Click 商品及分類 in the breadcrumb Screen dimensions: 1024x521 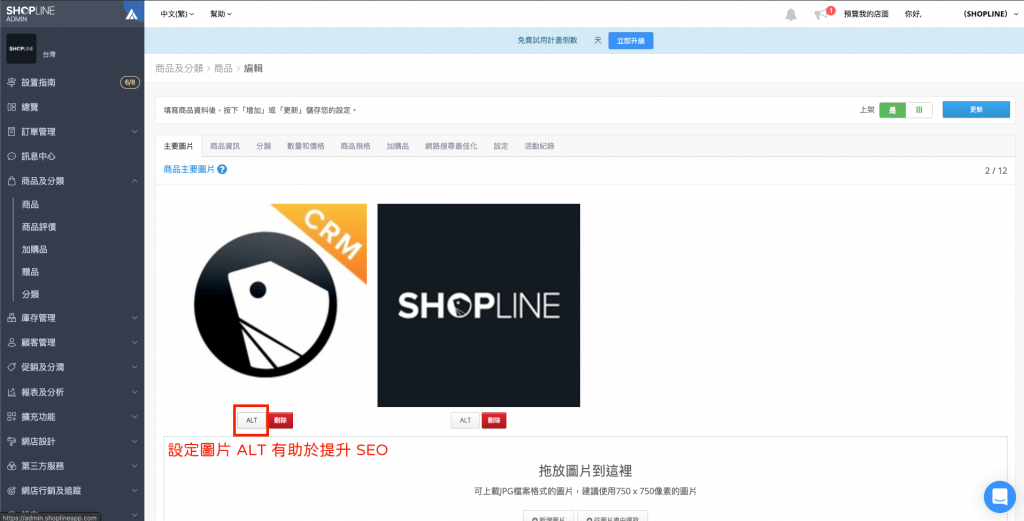pyautogui.click(x=180, y=68)
